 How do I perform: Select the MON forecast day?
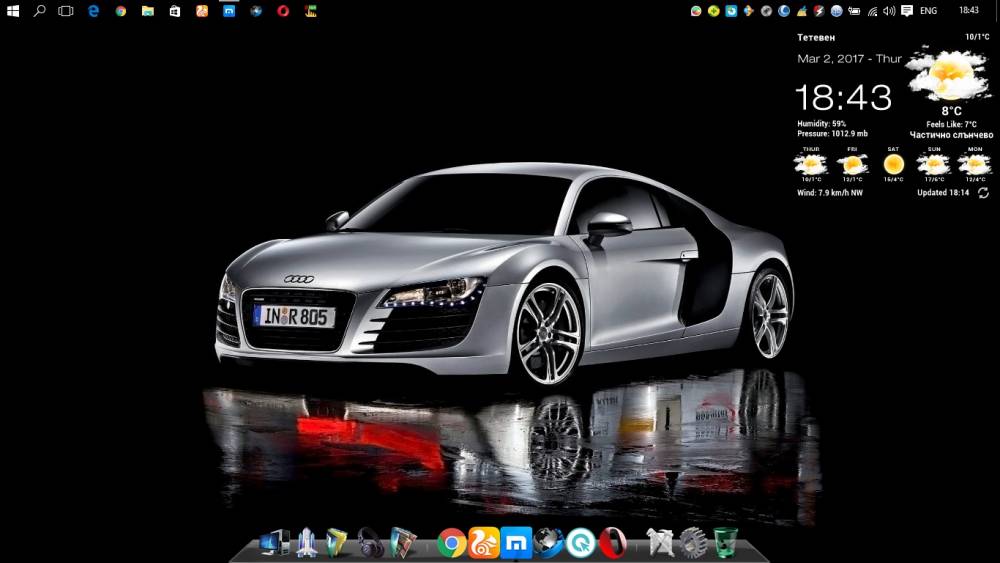975,165
